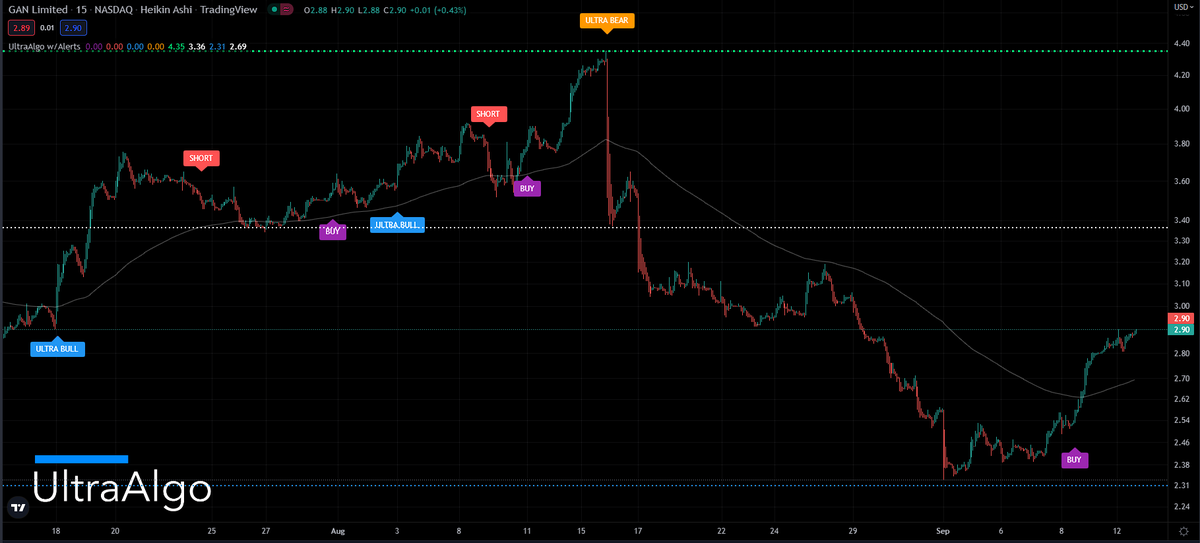Click the white 3.36 indicator value
Viewport: 1200px width, 543px height.
[x=196, y=46]
